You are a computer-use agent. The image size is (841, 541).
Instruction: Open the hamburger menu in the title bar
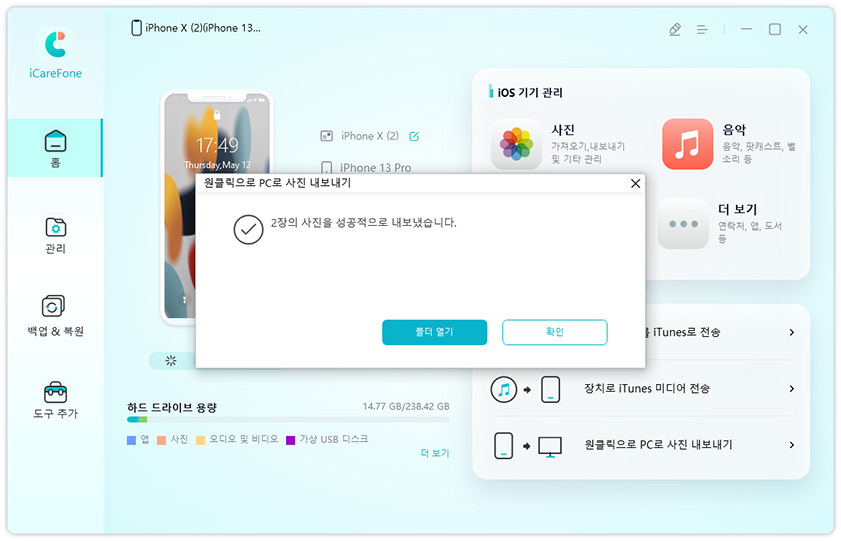pyautogui.click(x=702, y=29)
